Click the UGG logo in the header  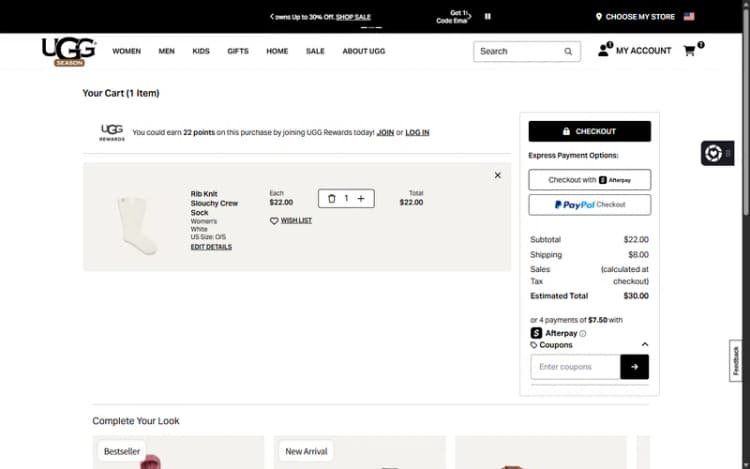pos(69,52)
